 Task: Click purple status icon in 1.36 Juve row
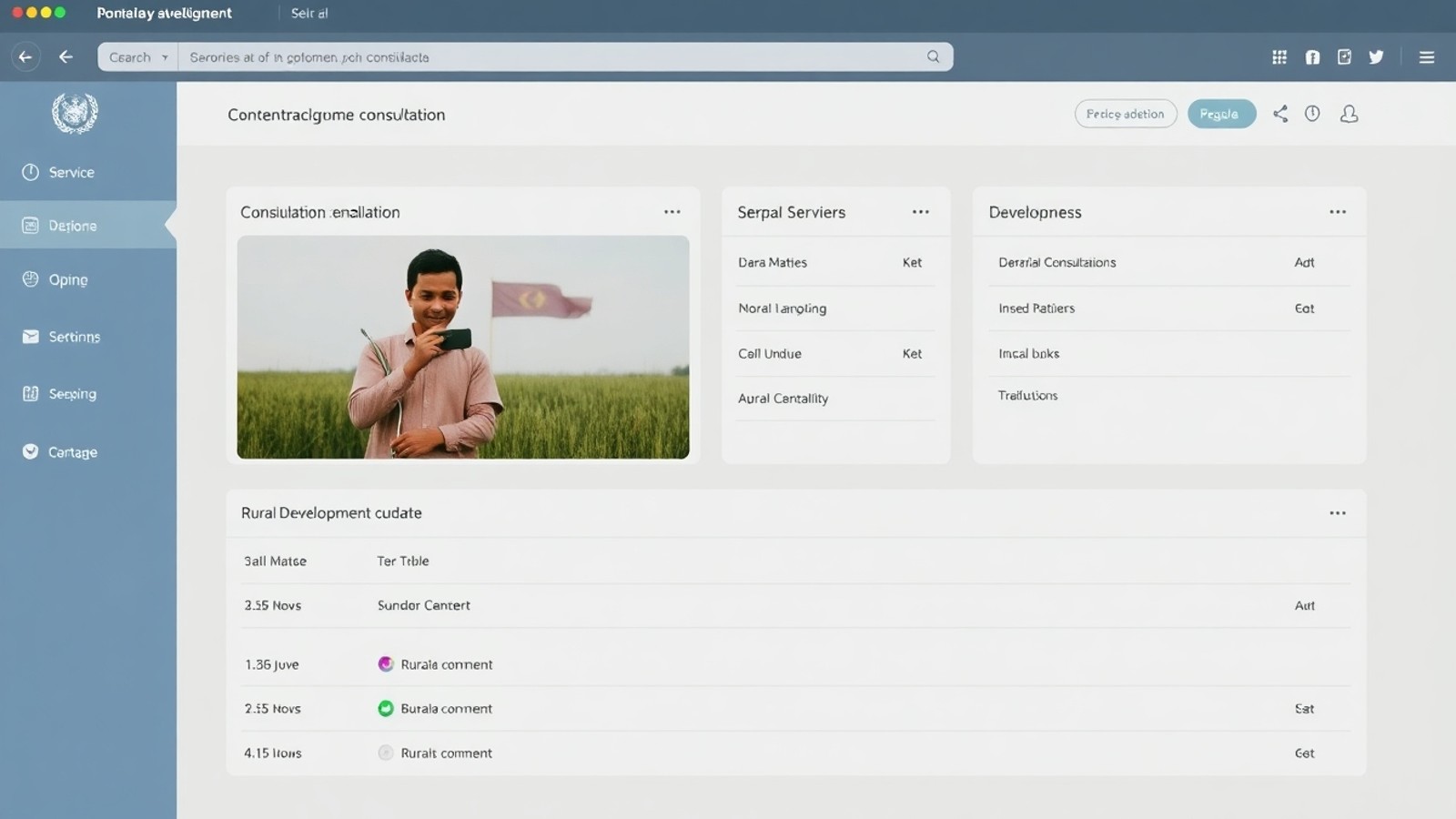pyautogui.click(x=386, y=664)
